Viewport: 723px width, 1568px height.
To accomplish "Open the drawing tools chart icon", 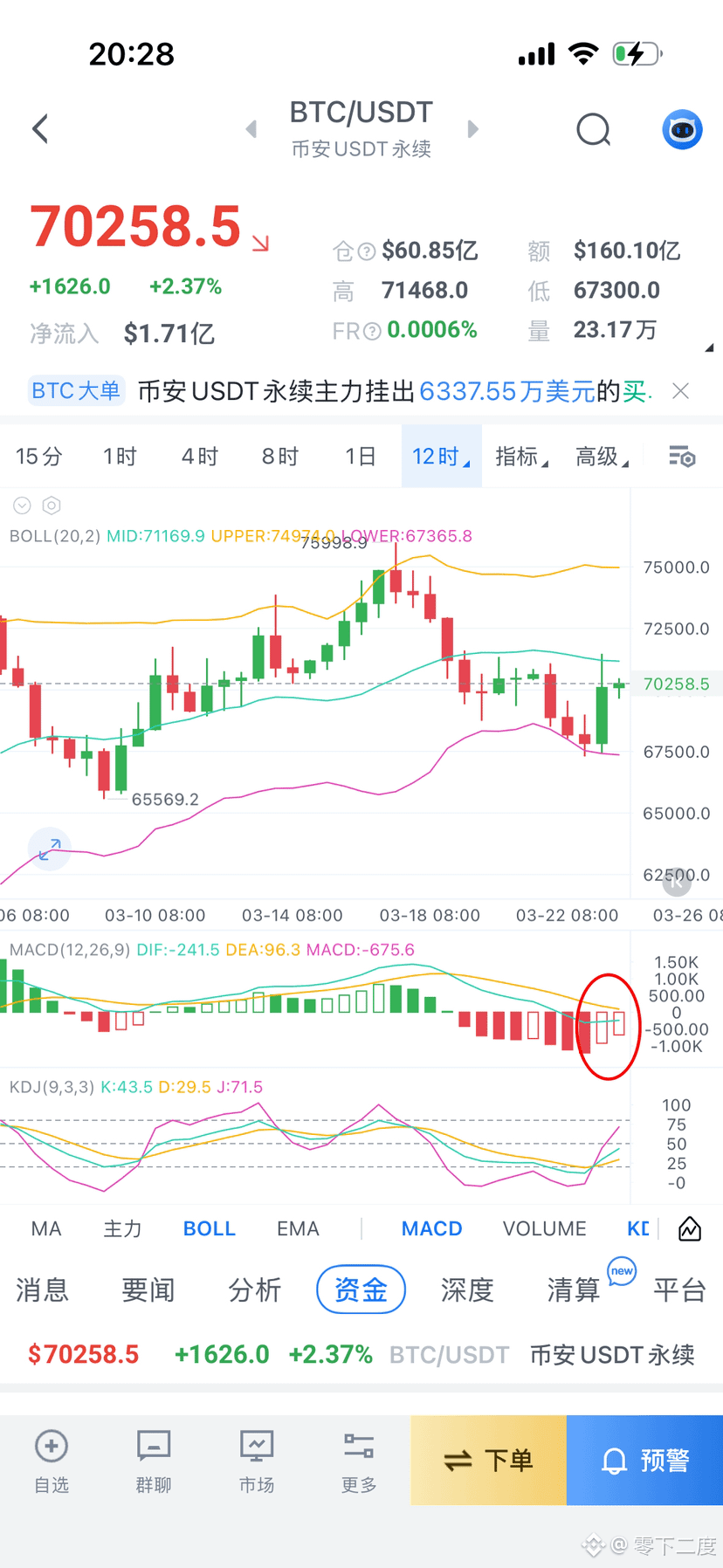I will (x=690, y=1228).
